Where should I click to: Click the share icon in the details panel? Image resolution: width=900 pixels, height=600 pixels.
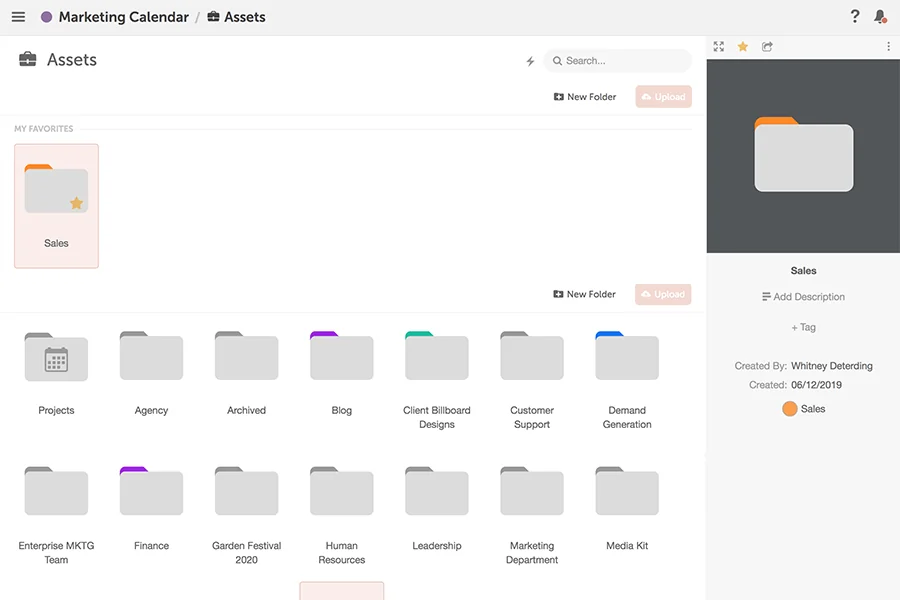click(x=767, y=46)
